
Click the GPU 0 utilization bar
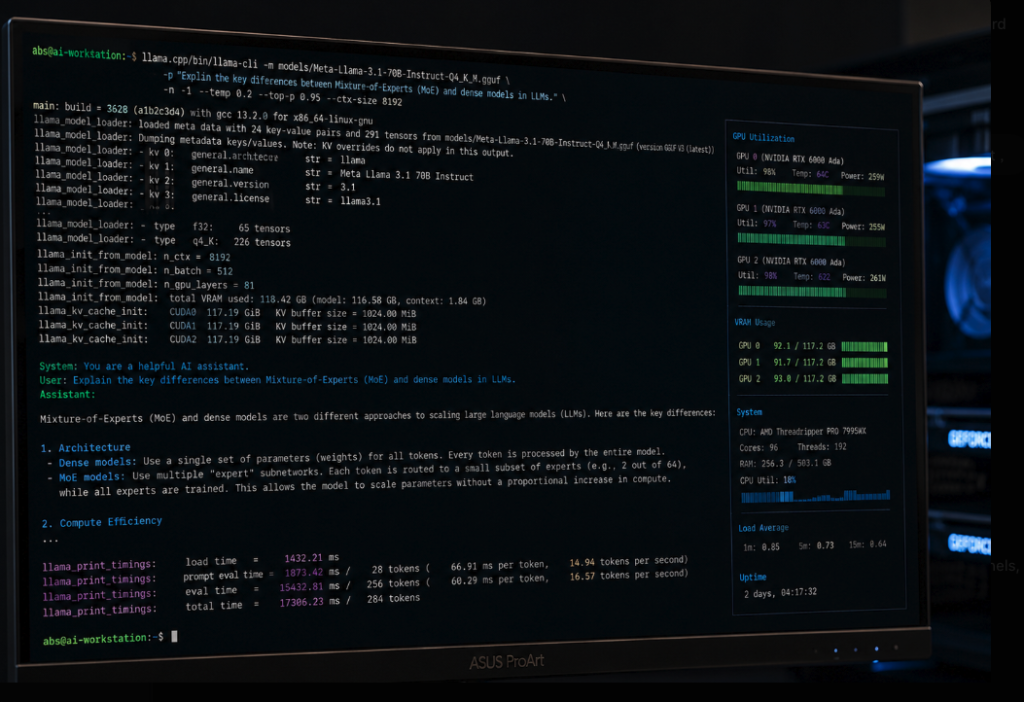click(x=810, y=189)
